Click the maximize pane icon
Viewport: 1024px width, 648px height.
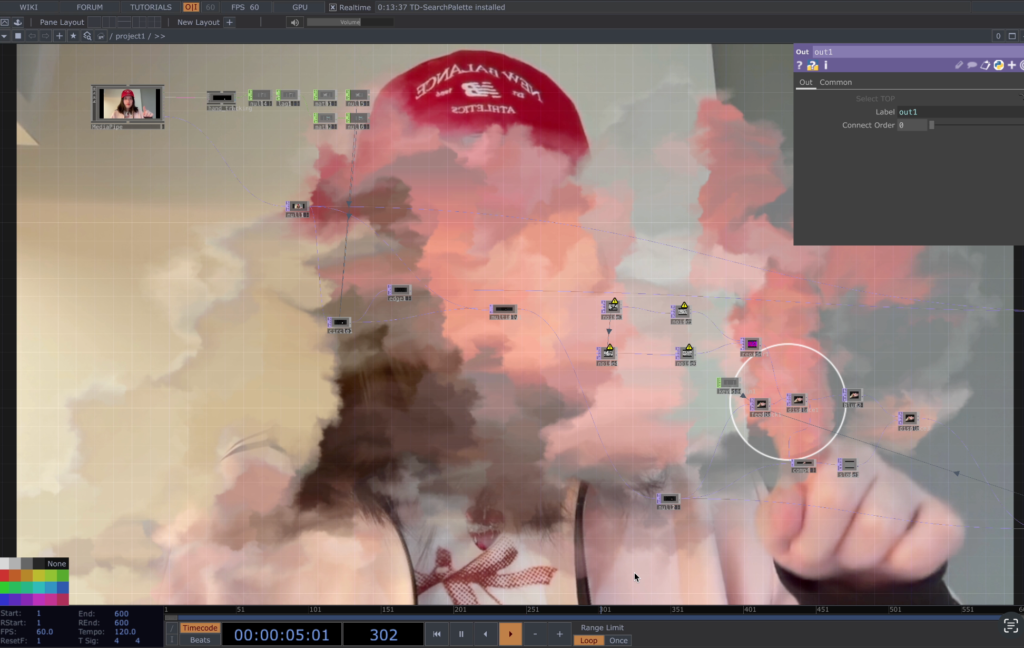click(x=1012, y=36)
